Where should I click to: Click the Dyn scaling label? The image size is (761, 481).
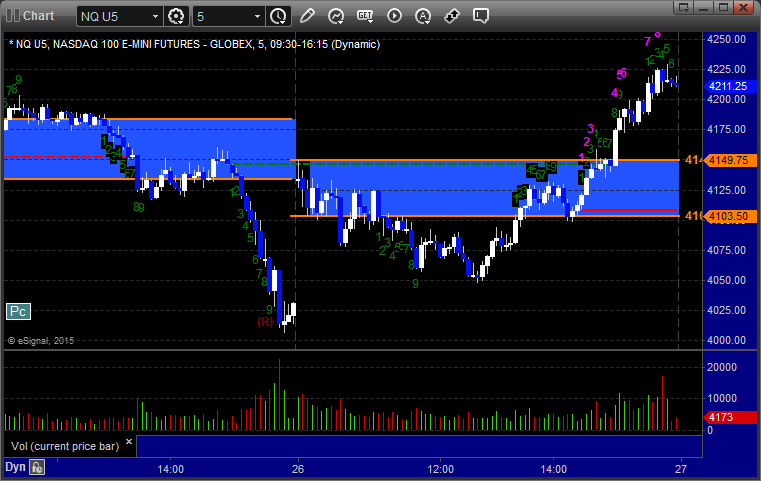point(15,467)
